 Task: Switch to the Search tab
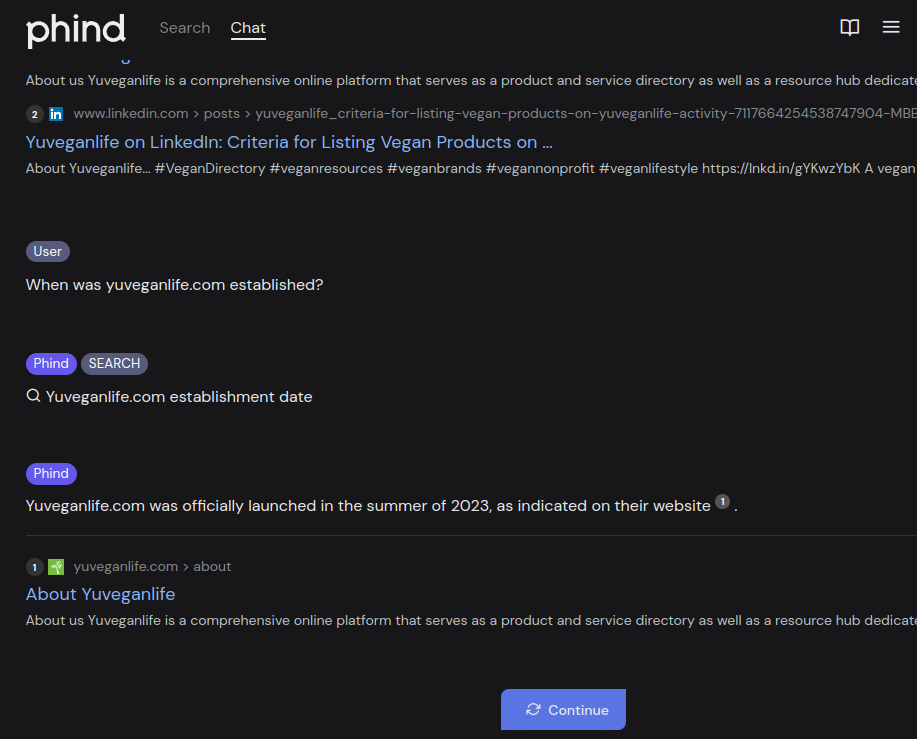185,28
